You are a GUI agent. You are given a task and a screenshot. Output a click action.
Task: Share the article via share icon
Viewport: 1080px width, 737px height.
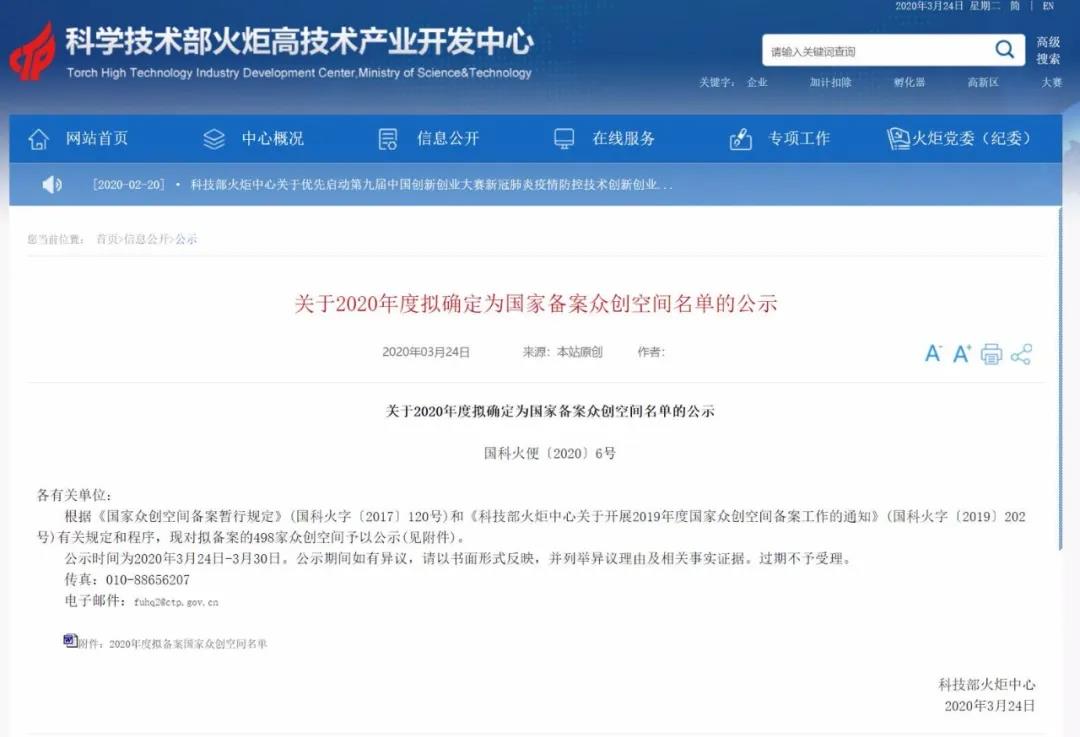(1021, 354)
